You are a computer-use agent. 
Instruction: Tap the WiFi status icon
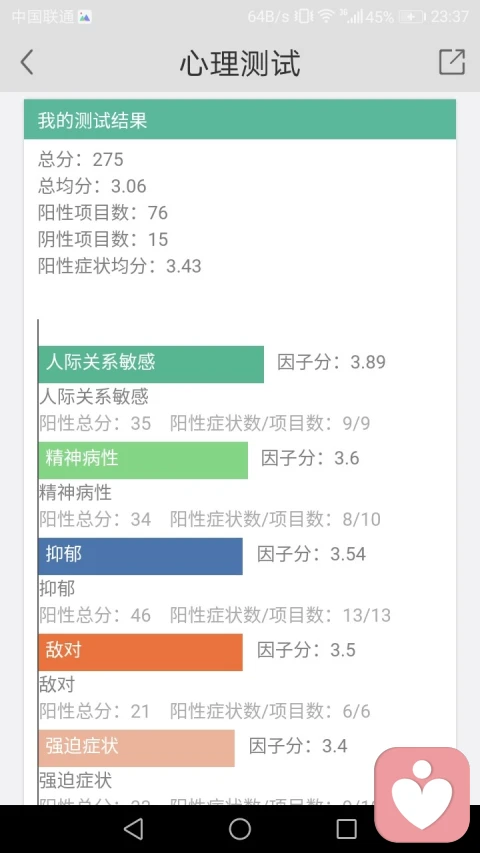(x=326, y=16)
